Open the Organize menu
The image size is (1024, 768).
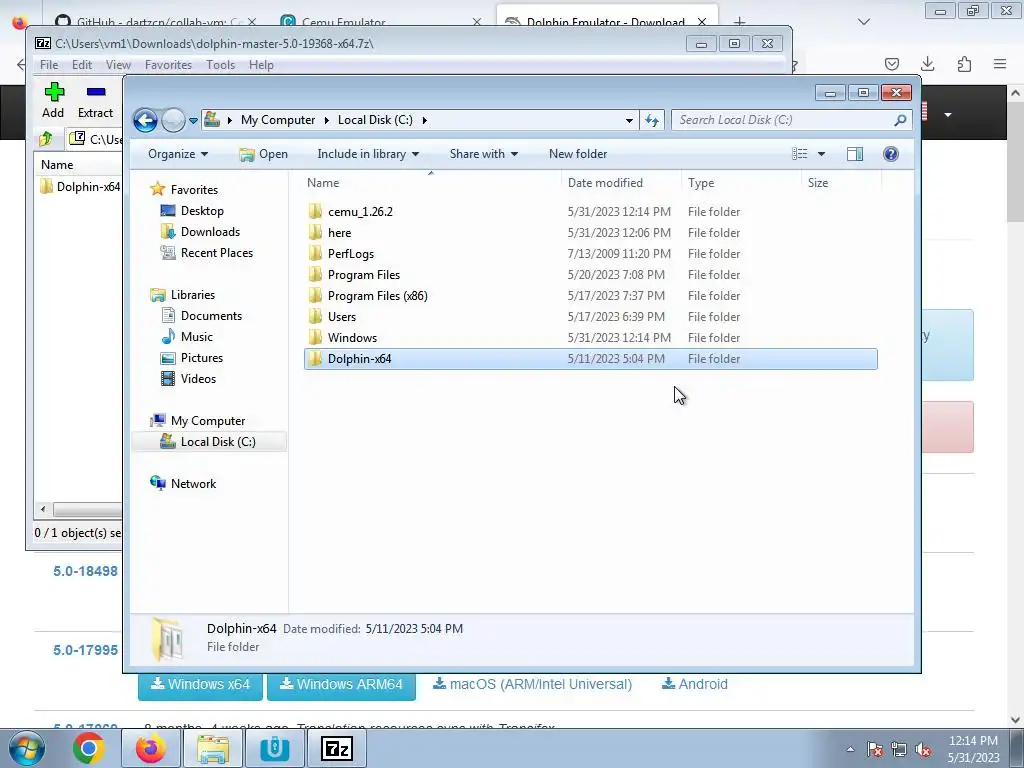click(178, 154)
